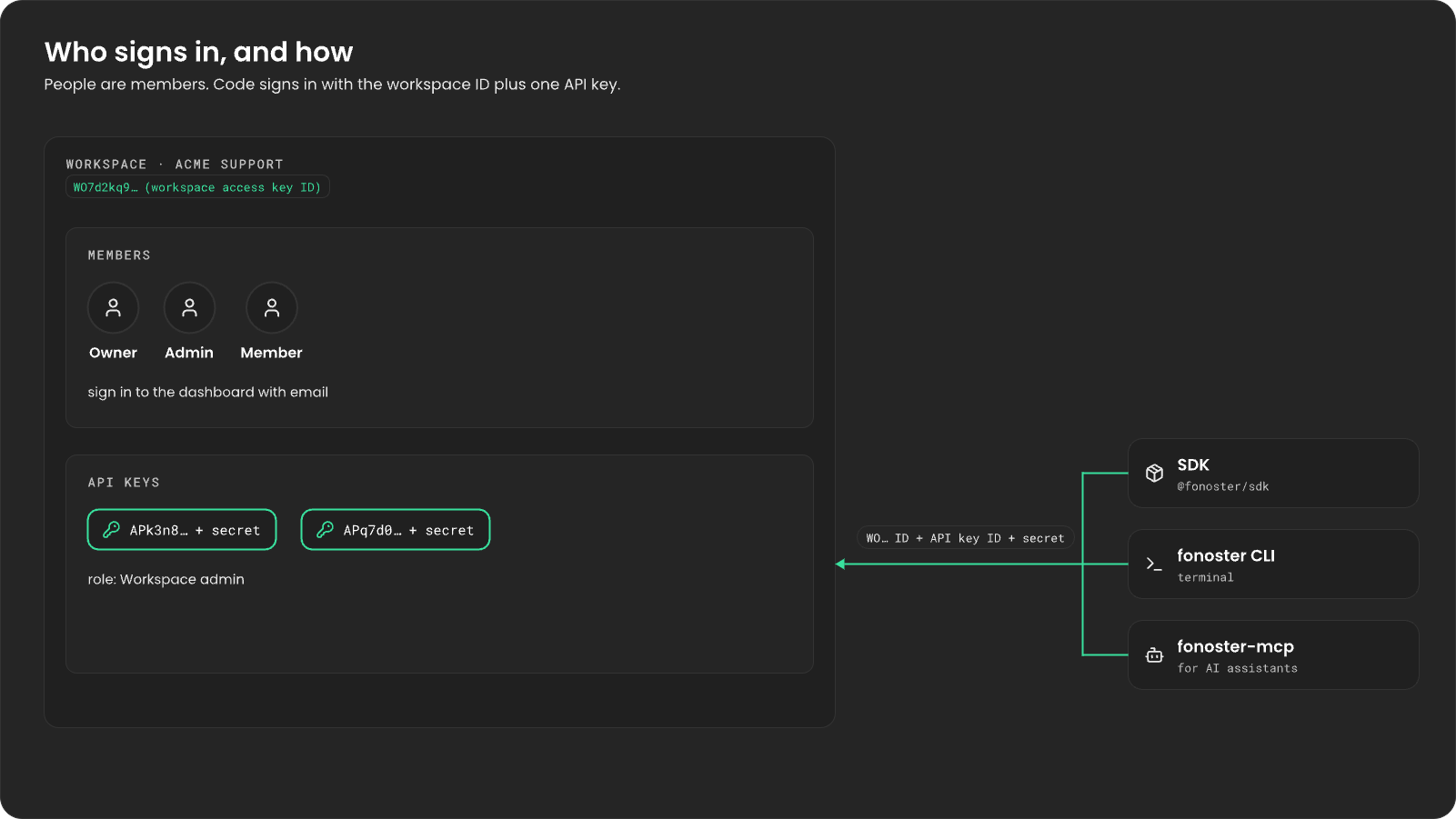
Task: Open the fonoster-mcp card
Action: [x=1273, y=655]
